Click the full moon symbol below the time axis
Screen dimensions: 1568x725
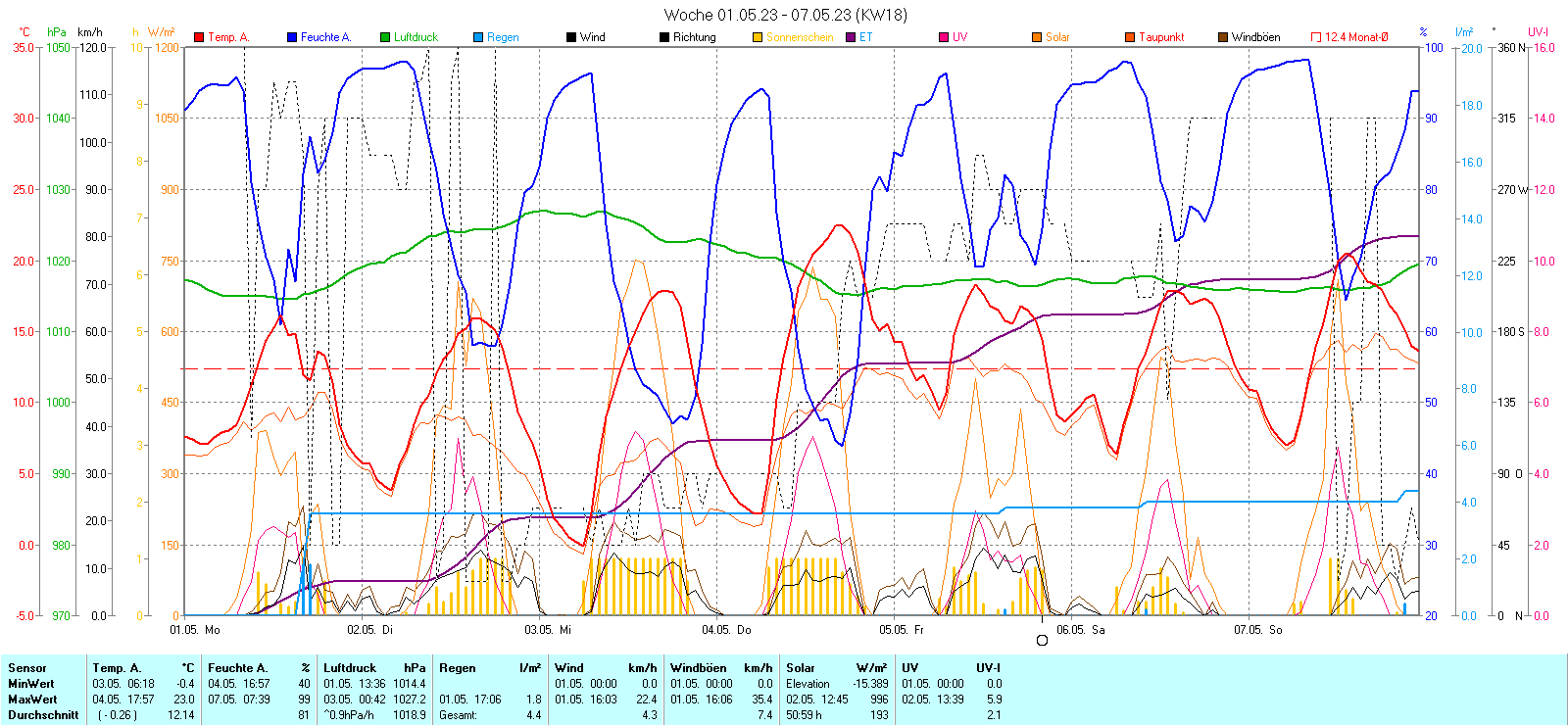1042,641
